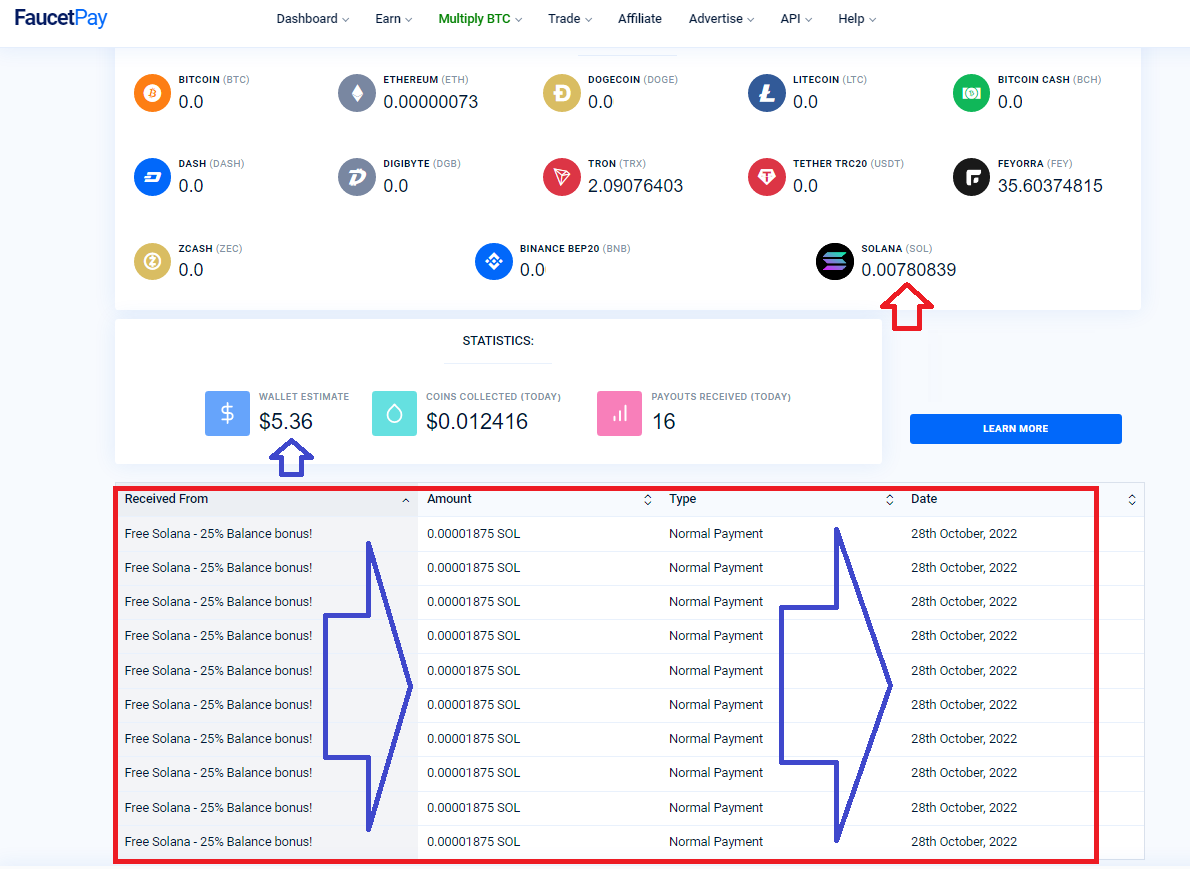Sort payments by Type column

pyautogui.click(x=780, y=499)
